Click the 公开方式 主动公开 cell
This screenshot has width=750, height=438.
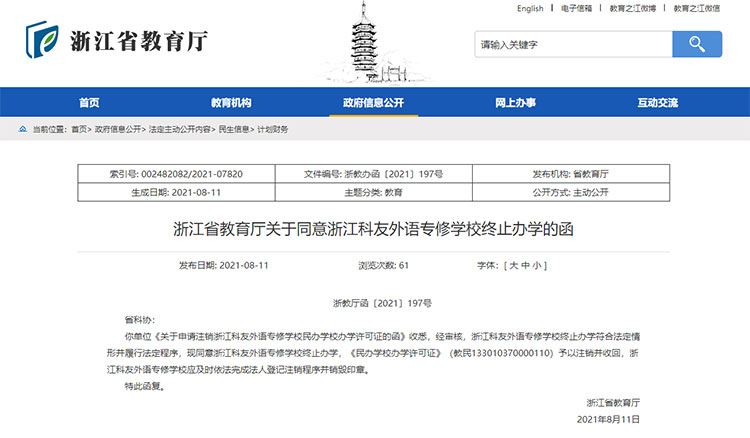click(571, 192)
